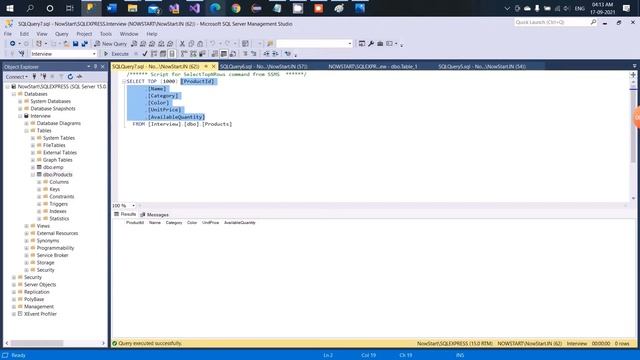
Task: Toggle Include Actual Execution Plan
Action: [x=184, y=53]
